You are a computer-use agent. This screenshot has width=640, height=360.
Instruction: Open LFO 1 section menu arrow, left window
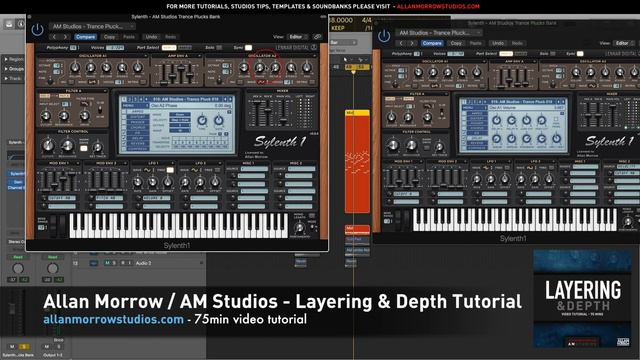[x=174, y=163]
